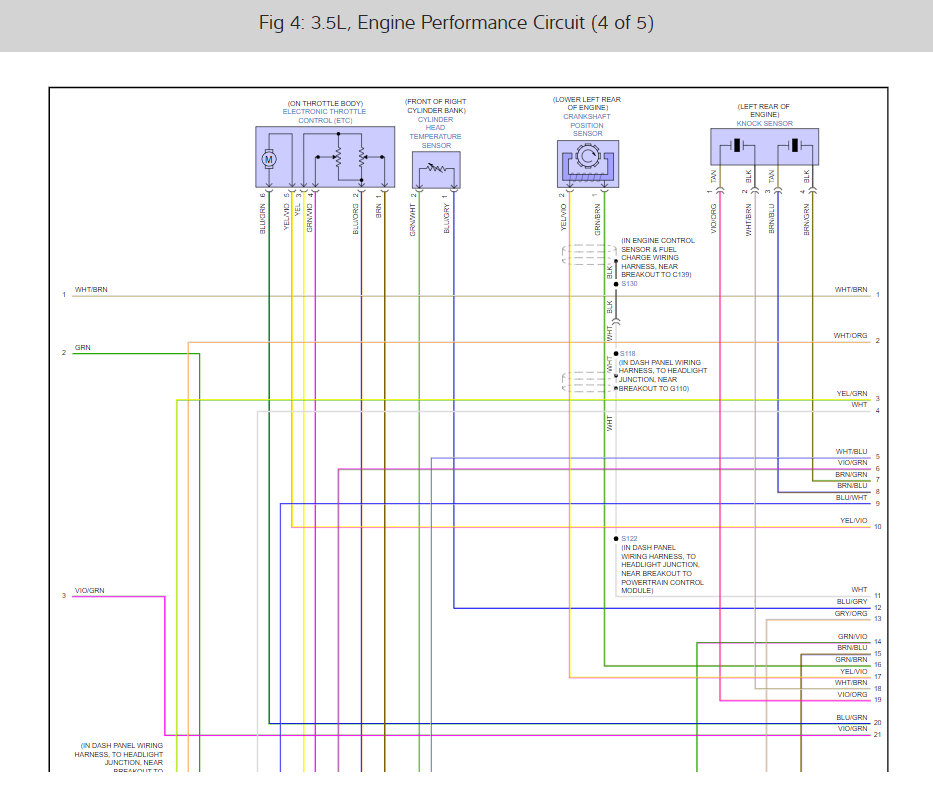Click the GRN/VIO label at right pin 14
Screen dimensions: 933x799
[853, 637]
